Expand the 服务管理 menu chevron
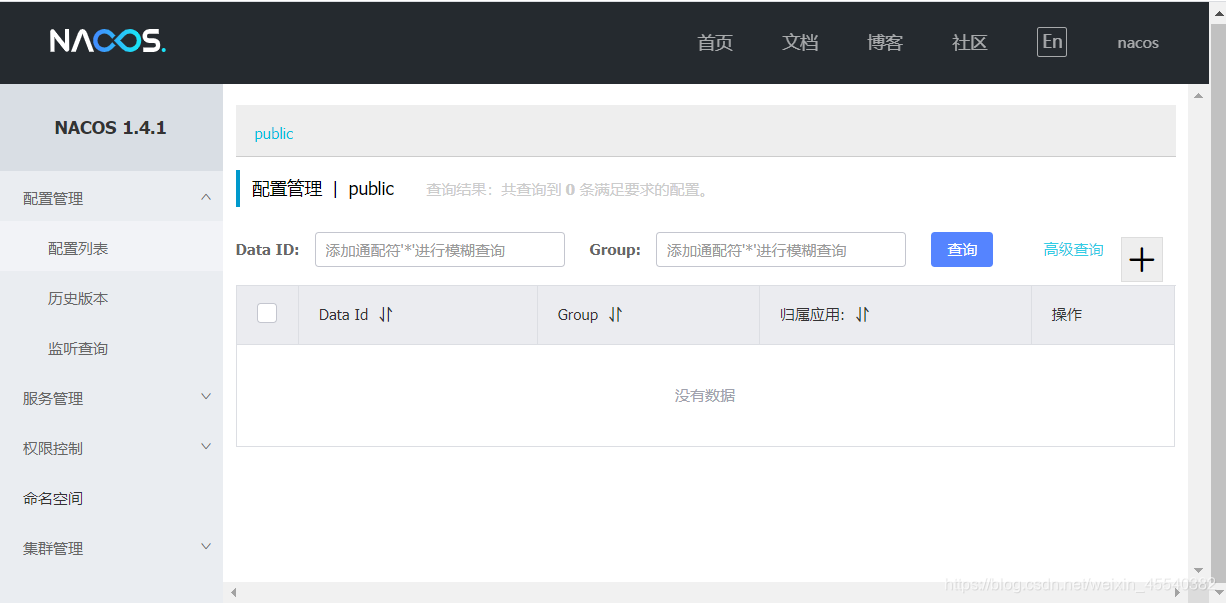1226x603 pixels. click(206, 397)
